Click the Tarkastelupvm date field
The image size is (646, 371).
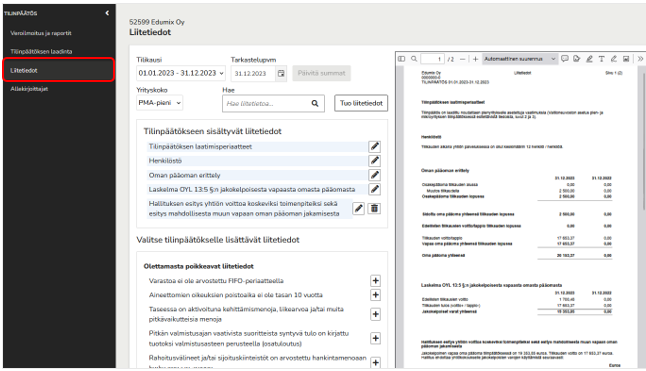tap(253, 74)
